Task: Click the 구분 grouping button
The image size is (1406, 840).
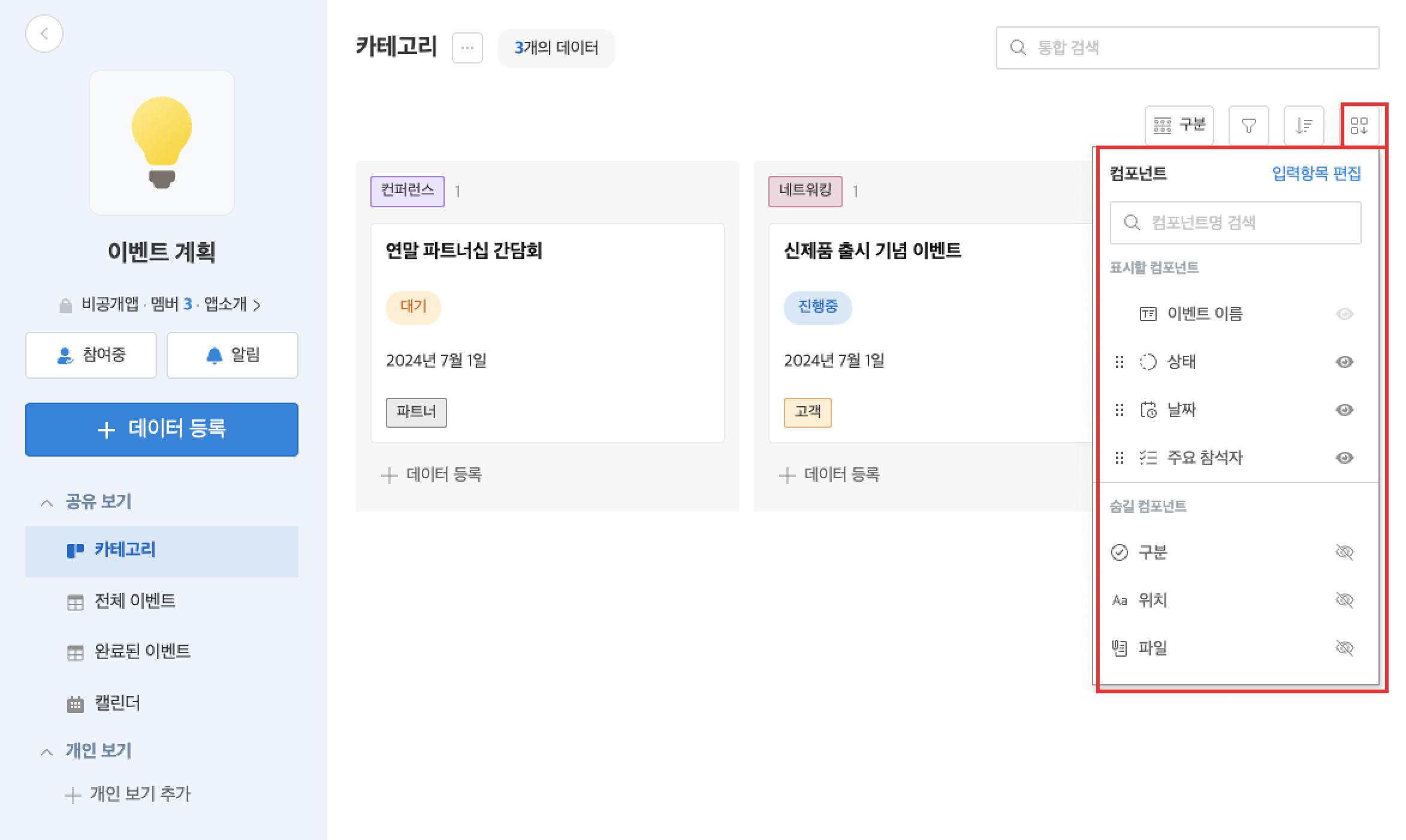Action: (x=1179, y=126)
